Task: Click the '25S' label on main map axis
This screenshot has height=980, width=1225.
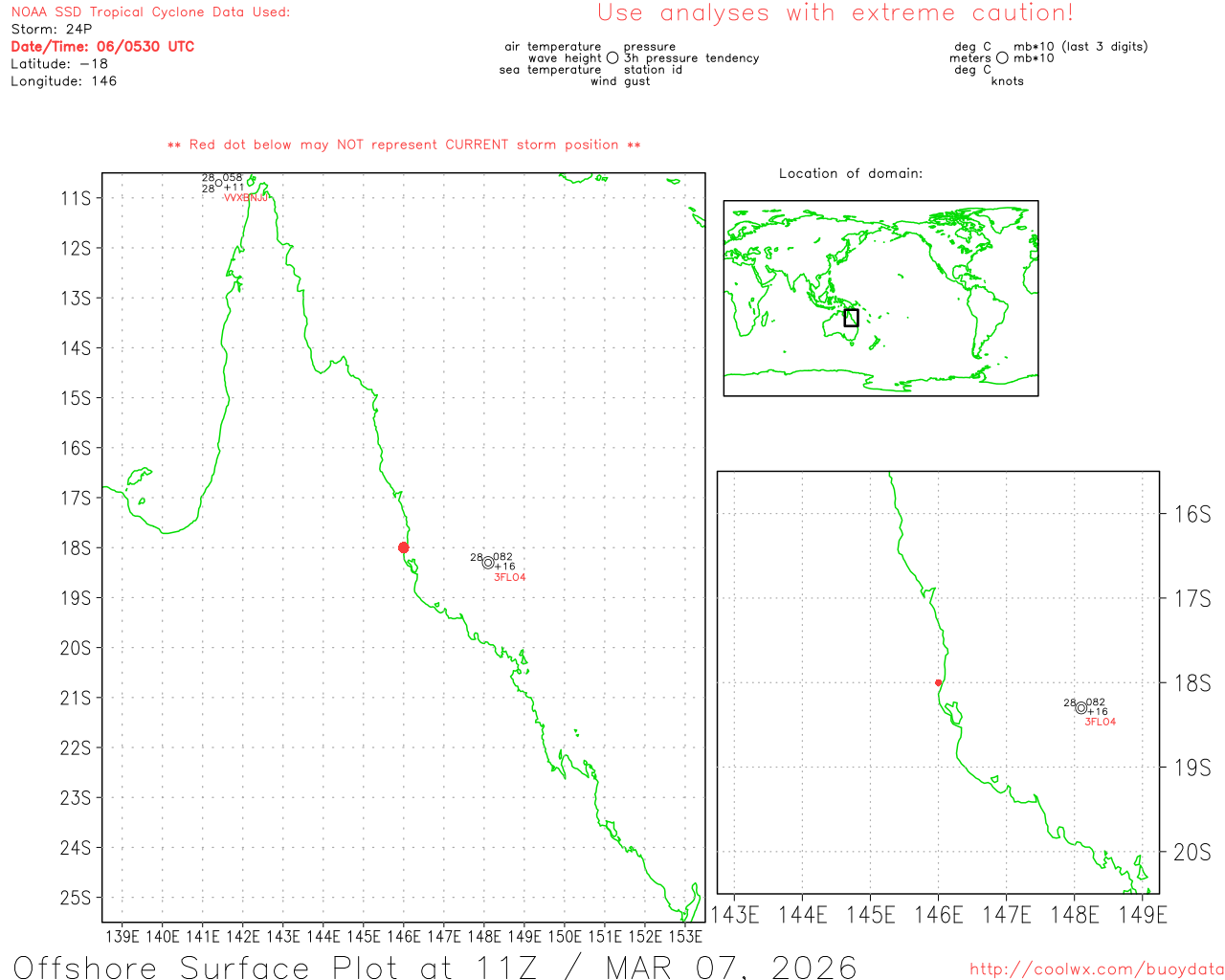Action: tap(76, 898)
